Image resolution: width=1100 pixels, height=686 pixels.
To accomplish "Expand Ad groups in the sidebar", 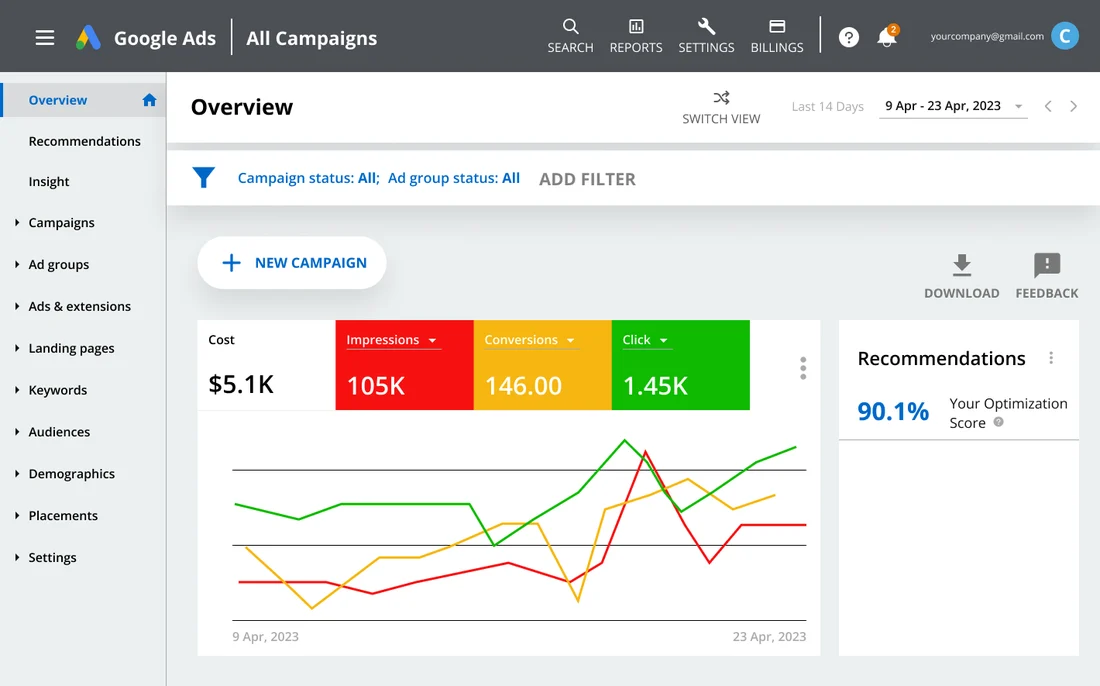I will pyautogui.click(x=17, y=264).
